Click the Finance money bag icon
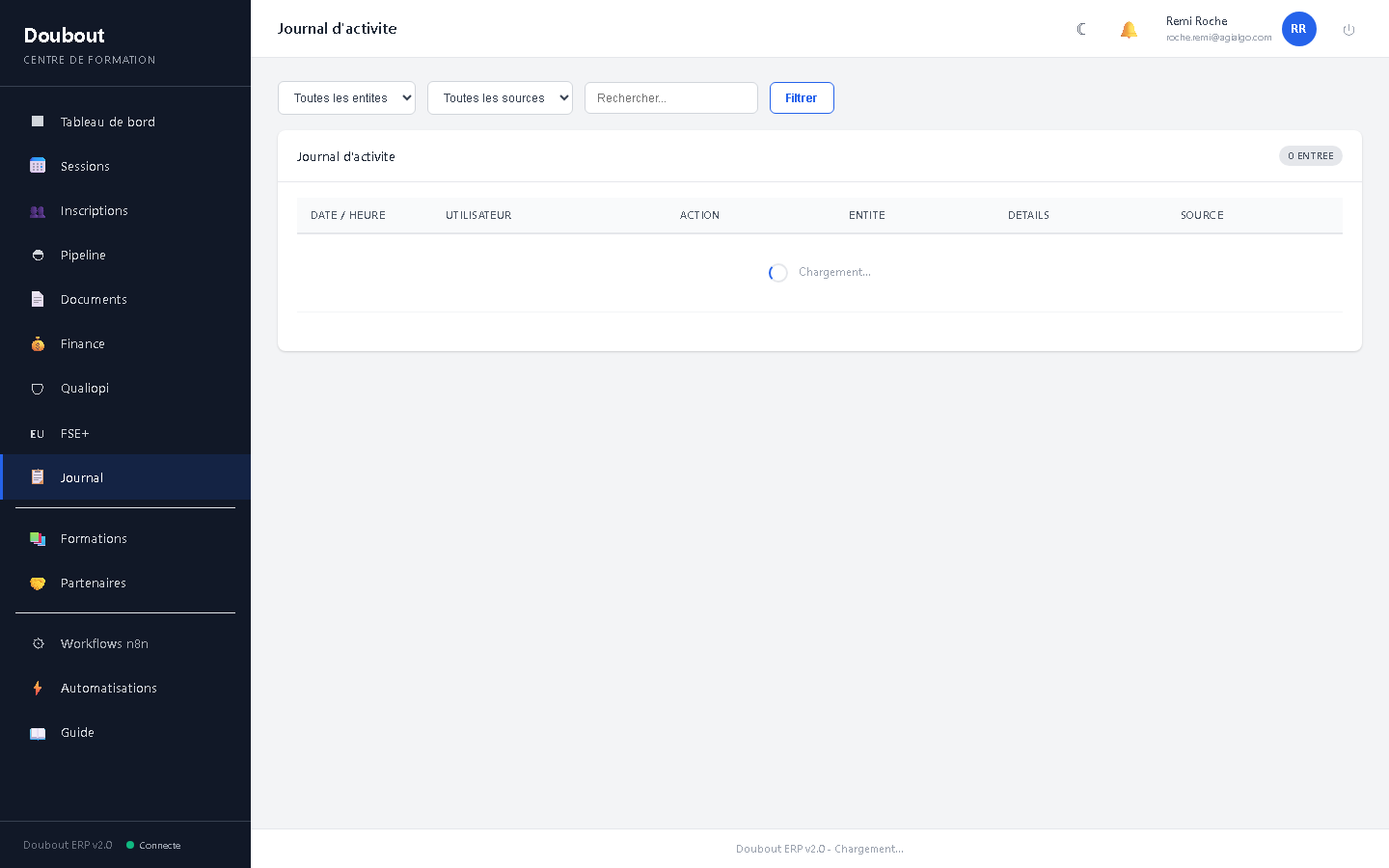 click(38, 343)
